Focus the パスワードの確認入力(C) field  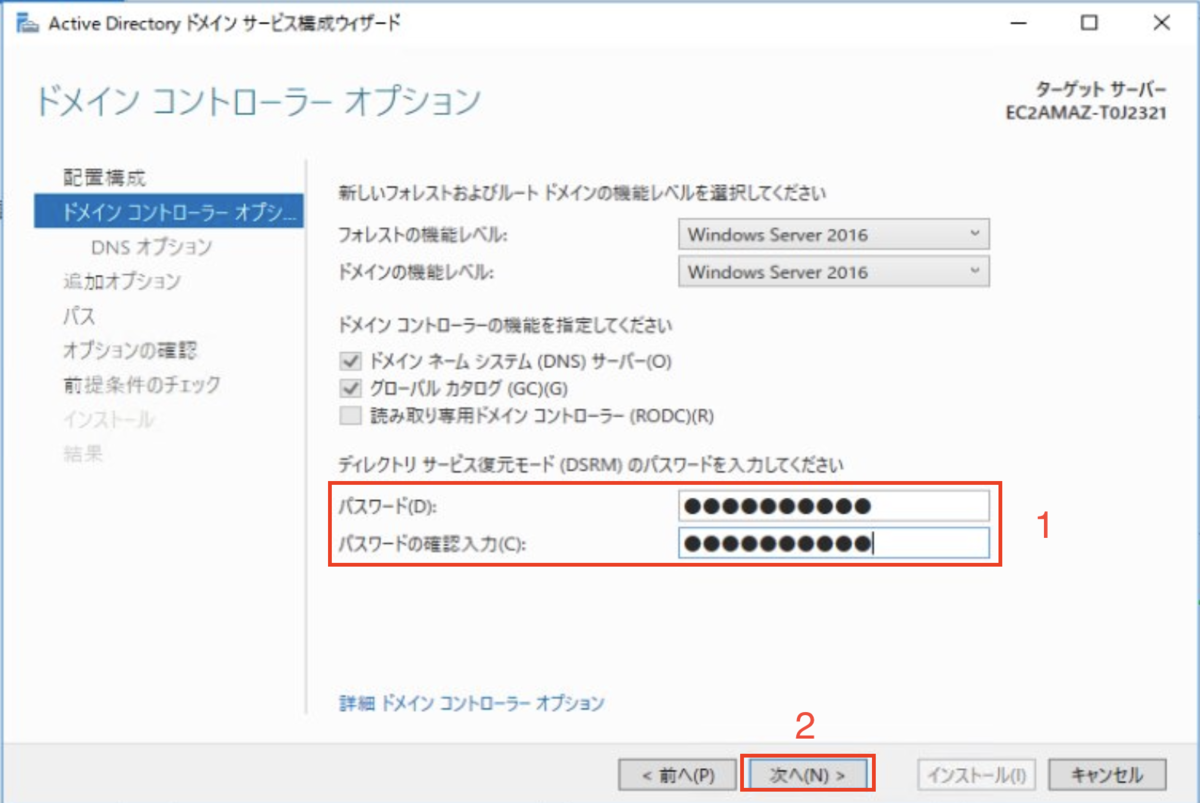click(x=833, y=543)
